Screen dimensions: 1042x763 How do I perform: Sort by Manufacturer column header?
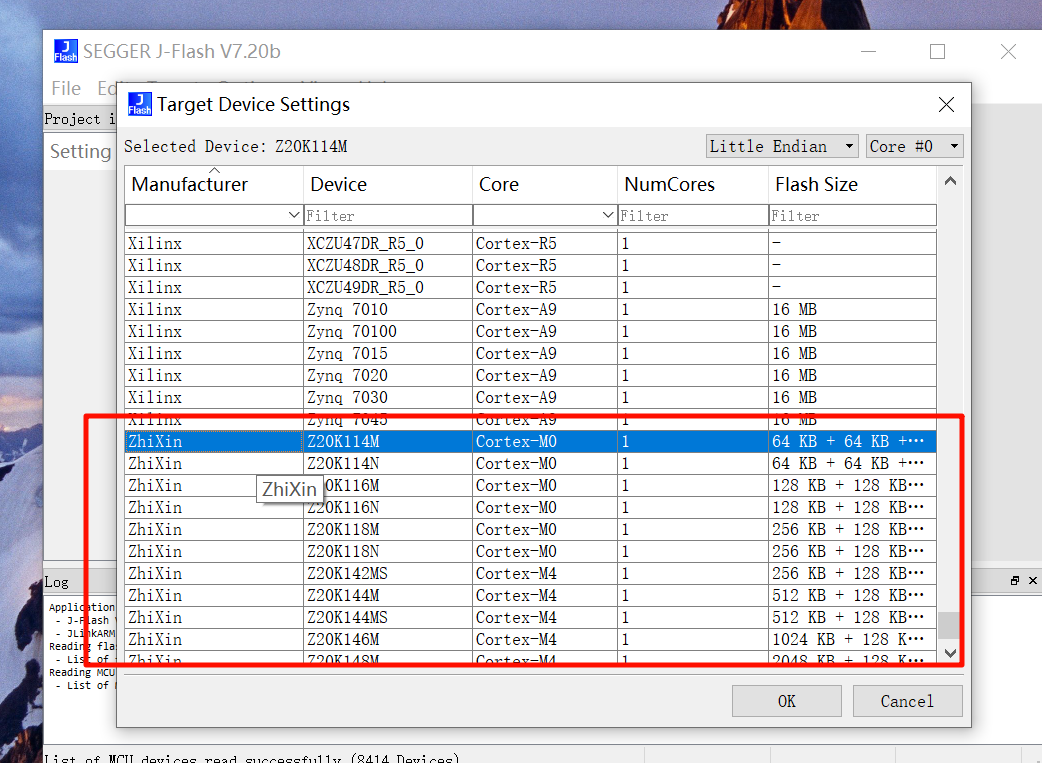214,184
